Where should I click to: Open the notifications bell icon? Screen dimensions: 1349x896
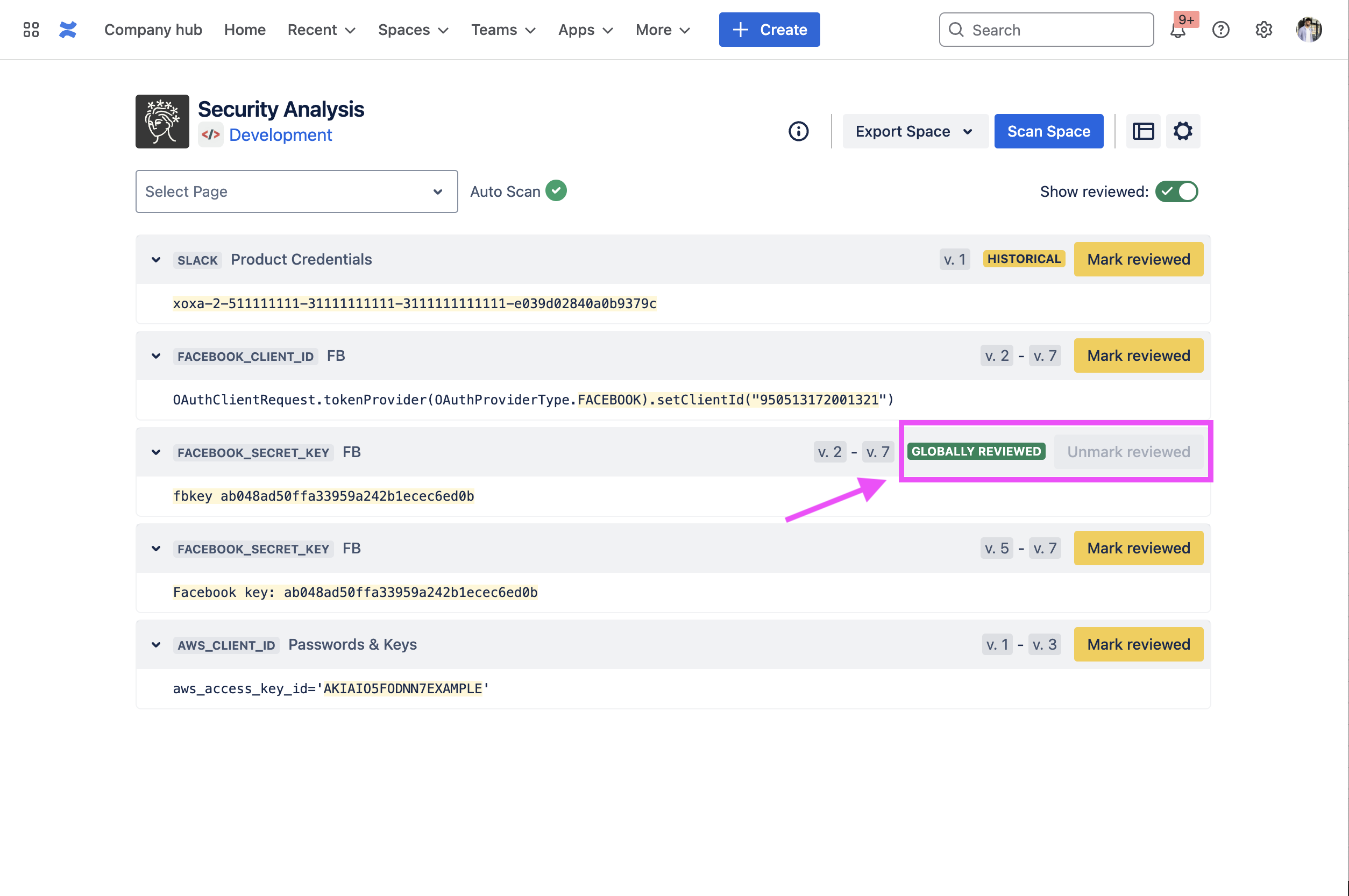pos(1178,30)
